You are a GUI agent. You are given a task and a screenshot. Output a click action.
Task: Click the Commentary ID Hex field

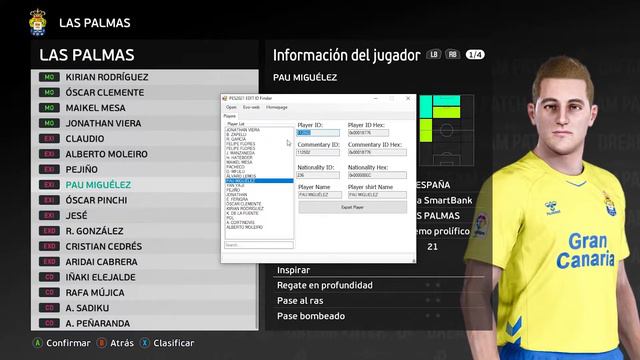pos(377,152)
